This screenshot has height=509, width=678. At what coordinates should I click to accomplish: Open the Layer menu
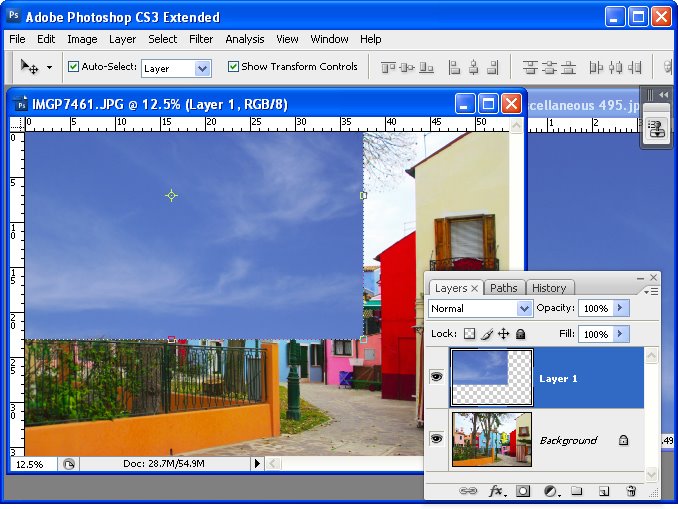tap(122, 39)
